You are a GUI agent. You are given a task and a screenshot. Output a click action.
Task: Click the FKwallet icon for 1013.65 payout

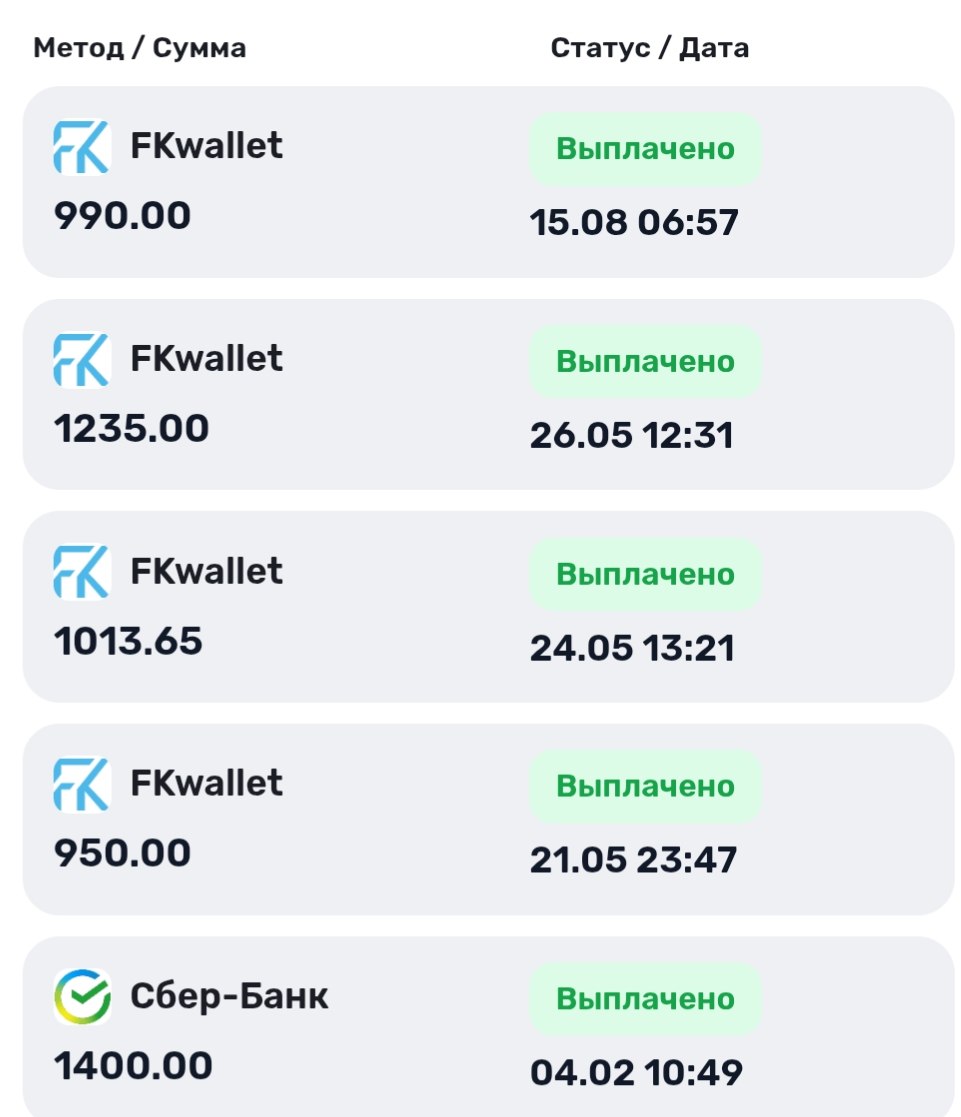click(82, 572)
